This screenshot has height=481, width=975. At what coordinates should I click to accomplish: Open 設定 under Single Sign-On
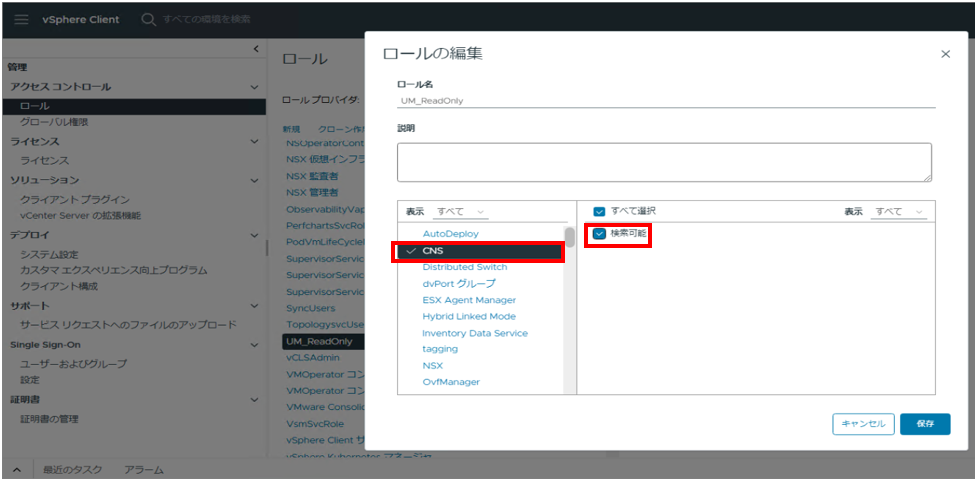30,380
